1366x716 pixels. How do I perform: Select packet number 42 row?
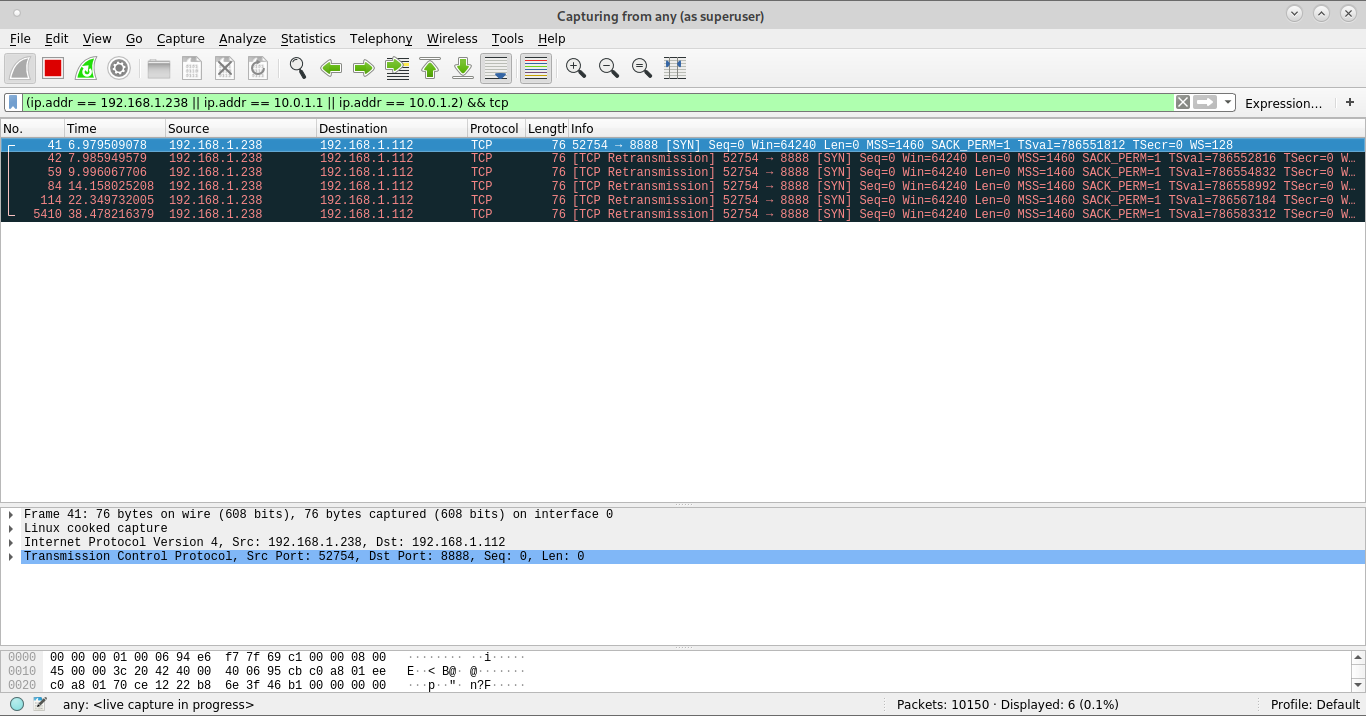pyautogui.click(x=683, y=158)
